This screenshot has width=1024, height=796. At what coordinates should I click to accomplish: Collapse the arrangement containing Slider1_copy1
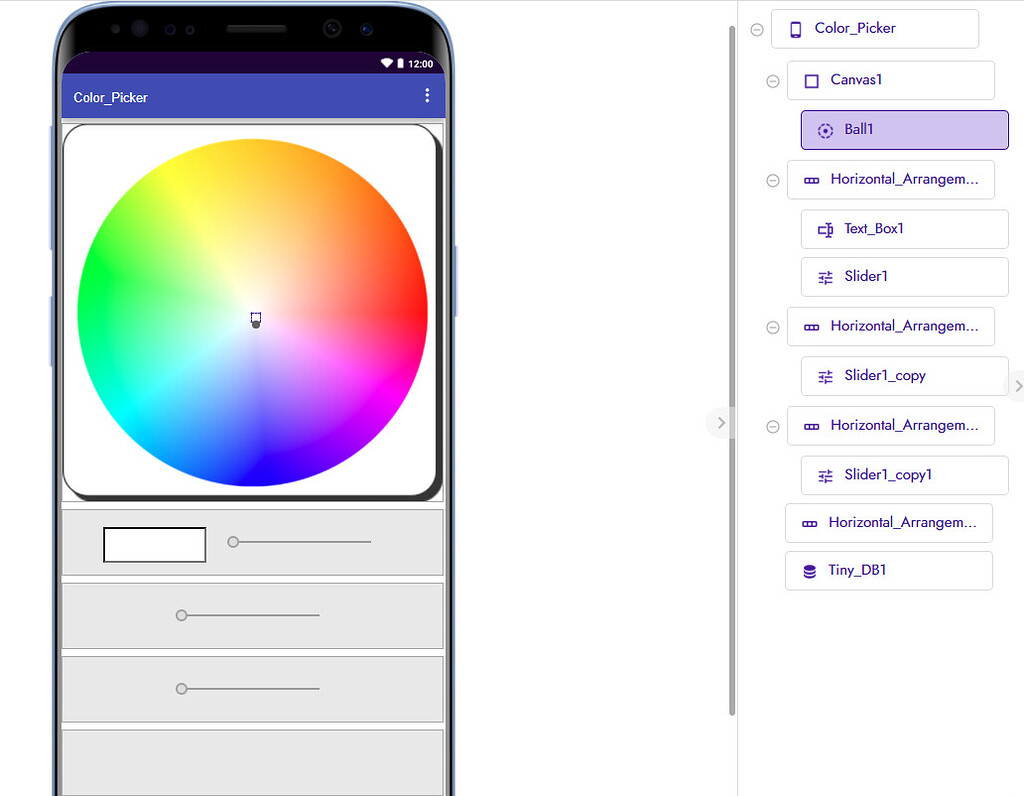click(772, 426)
